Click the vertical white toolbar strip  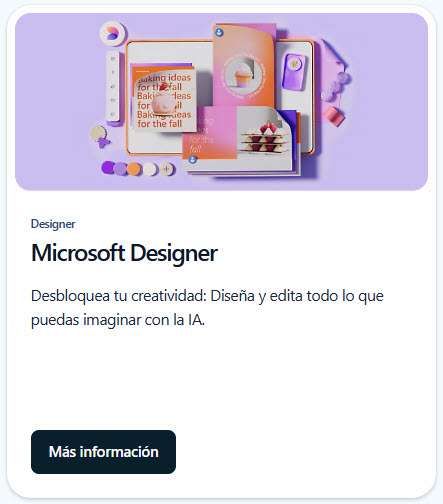(x=113, y=87)
